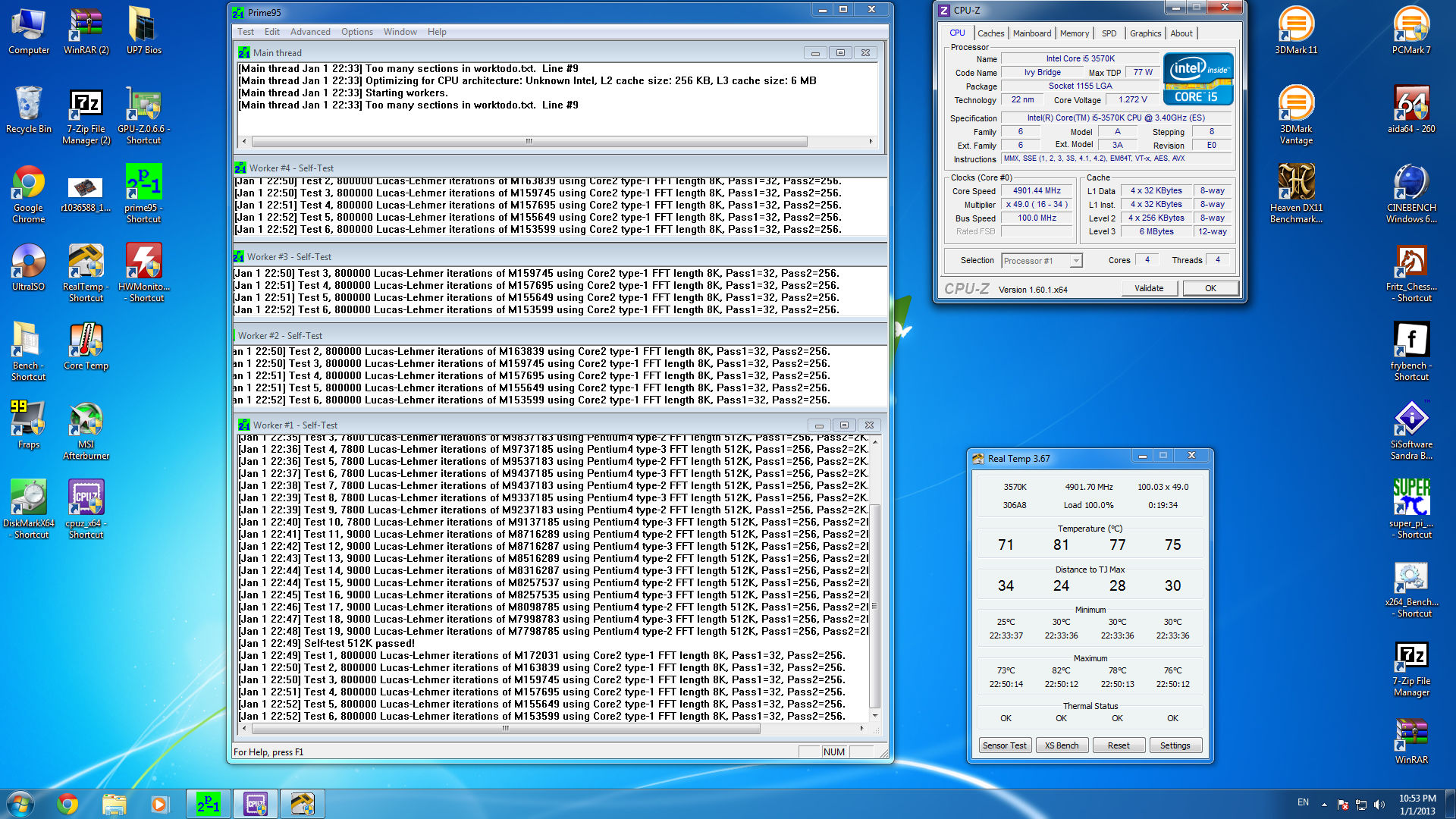Open aida64 - 260 desktop icon
The image size is (1456, 819).
1411,111
